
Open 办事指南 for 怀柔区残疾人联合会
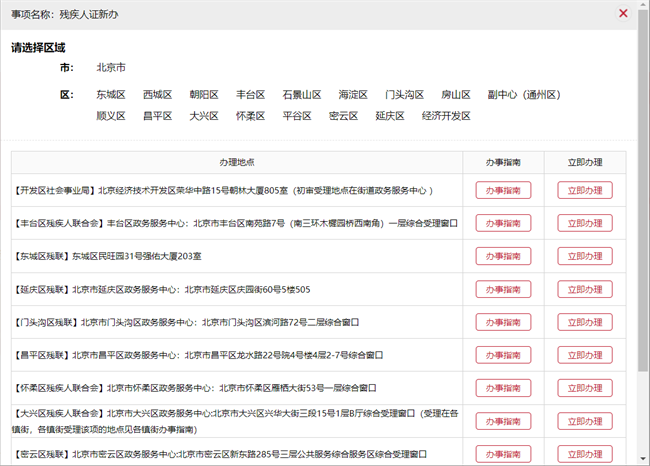[503, 388]
